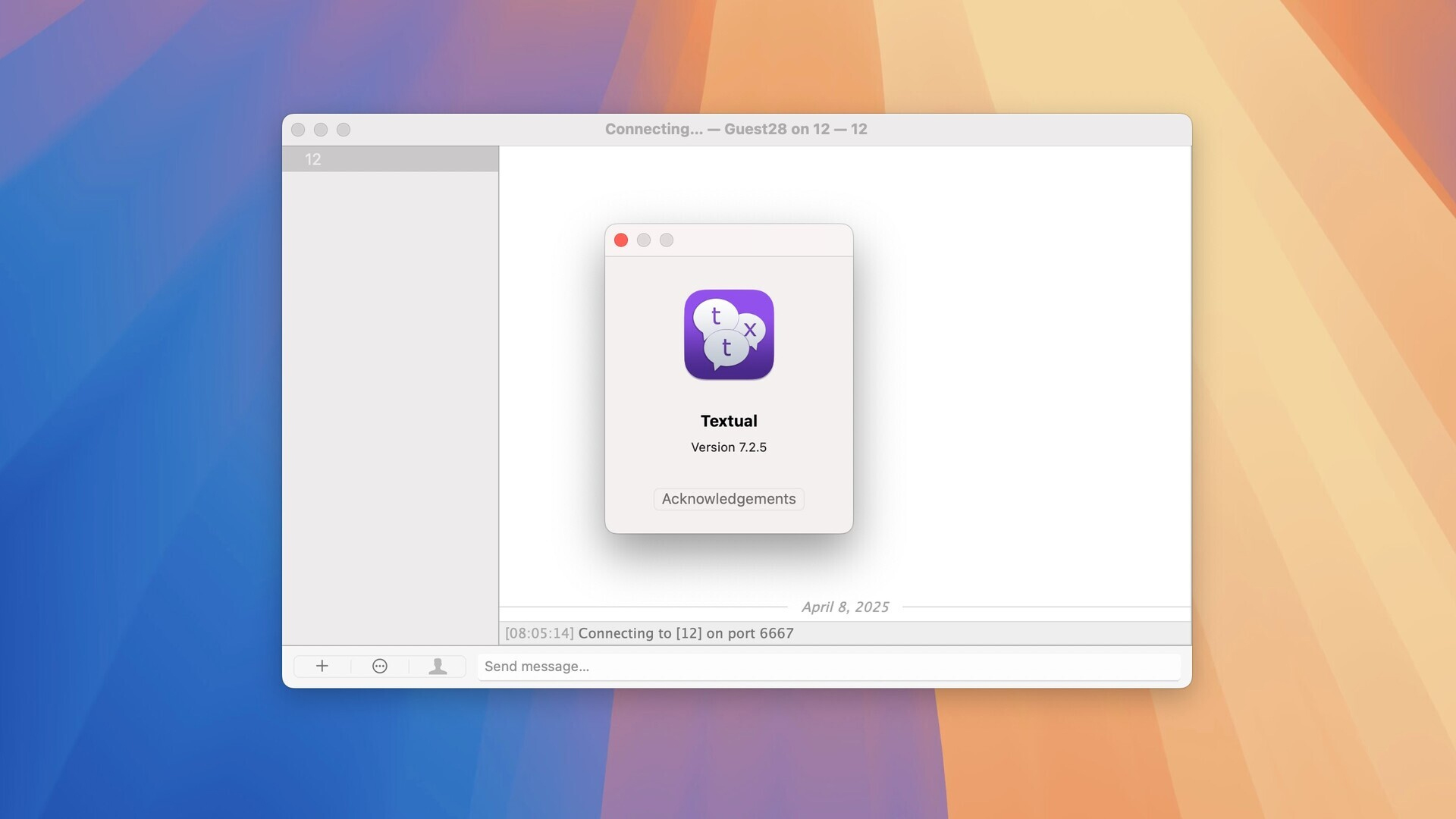Select server 12 in the sidebar

coord(391,158)
